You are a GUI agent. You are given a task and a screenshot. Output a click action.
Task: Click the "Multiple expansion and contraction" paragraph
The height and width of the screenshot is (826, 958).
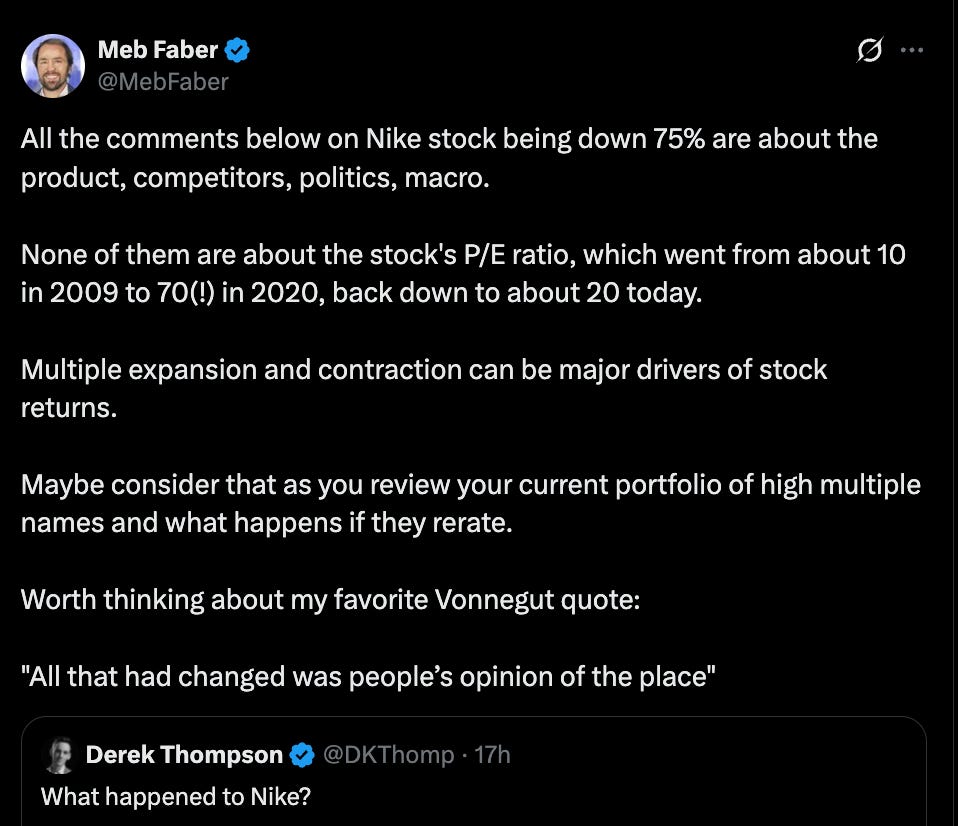tap(424, 389)
